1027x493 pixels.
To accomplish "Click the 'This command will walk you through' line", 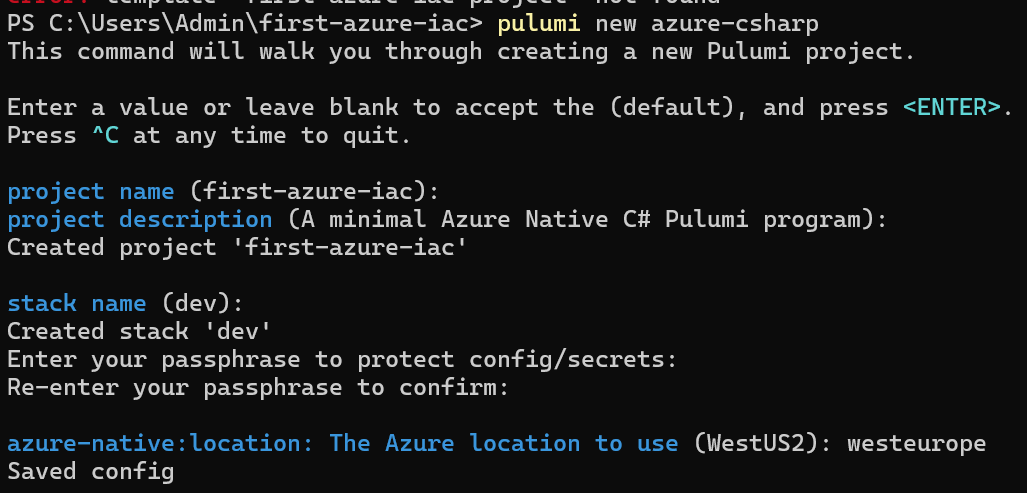I will pyautogui.click(x=461, y=52).
